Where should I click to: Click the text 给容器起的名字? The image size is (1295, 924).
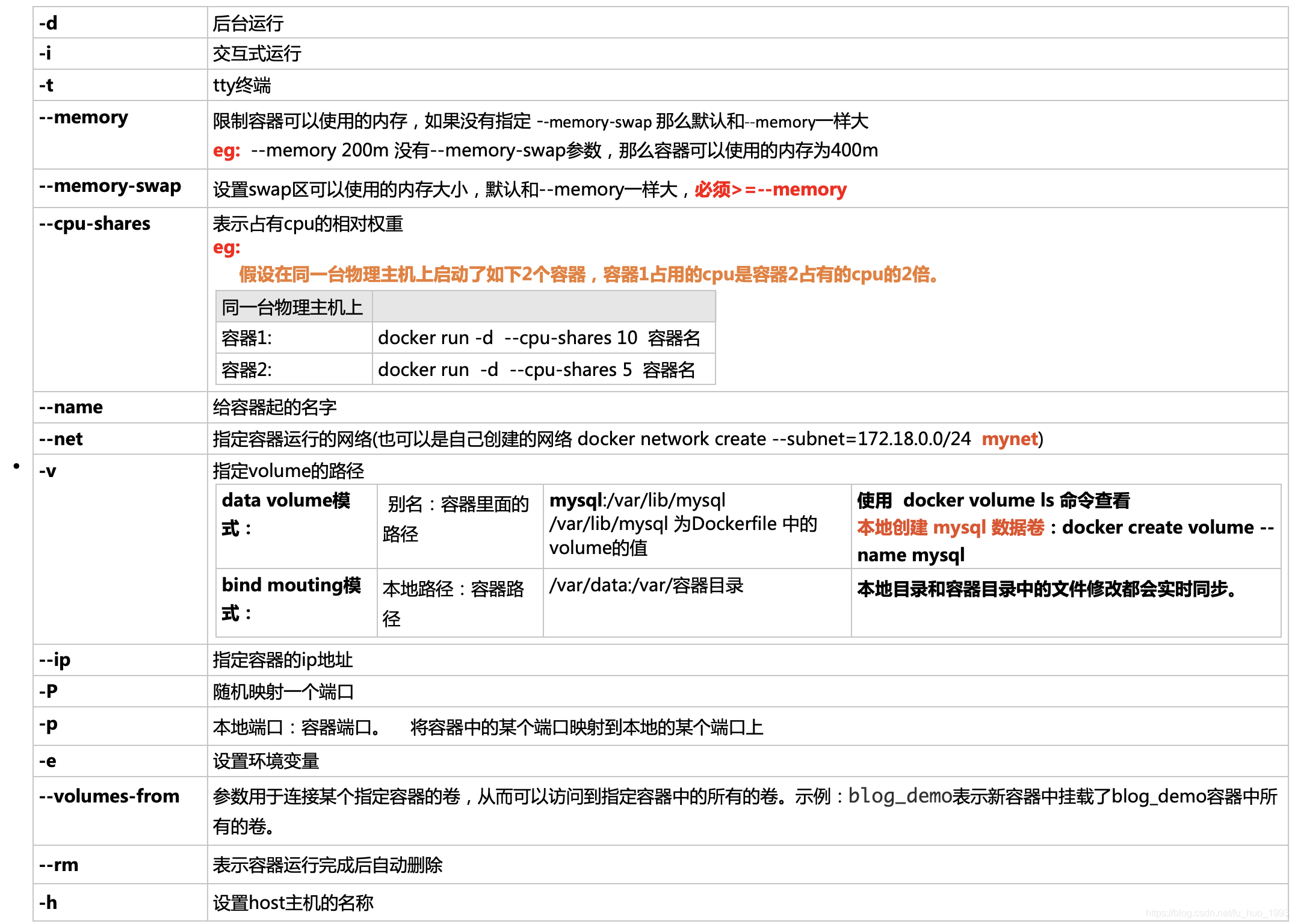tap(275, 407)
